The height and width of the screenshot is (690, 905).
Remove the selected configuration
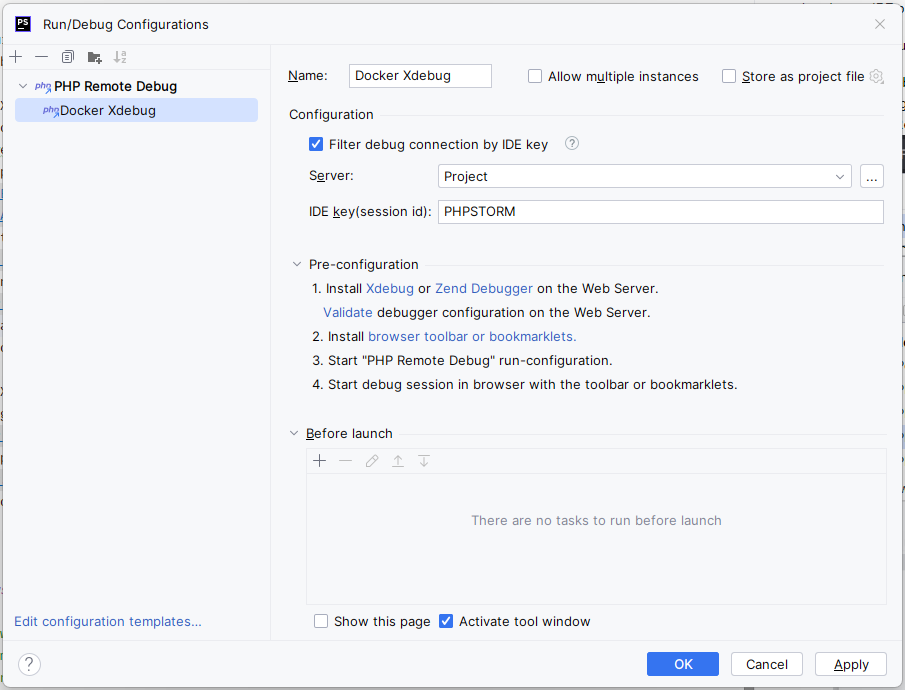(42, 57)
